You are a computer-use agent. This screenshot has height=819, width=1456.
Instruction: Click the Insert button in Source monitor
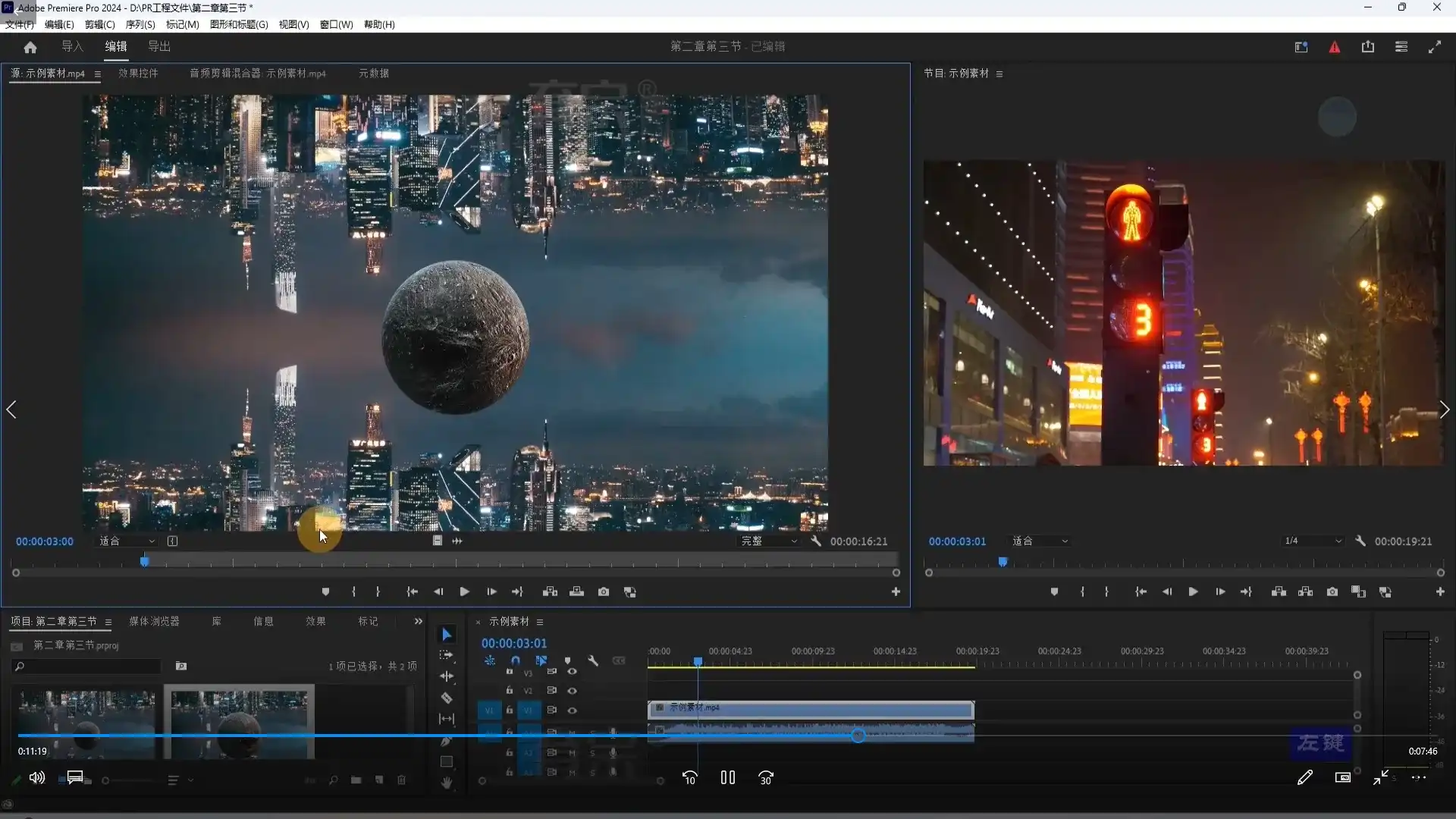pyautogui.click(x=551, y=591)
